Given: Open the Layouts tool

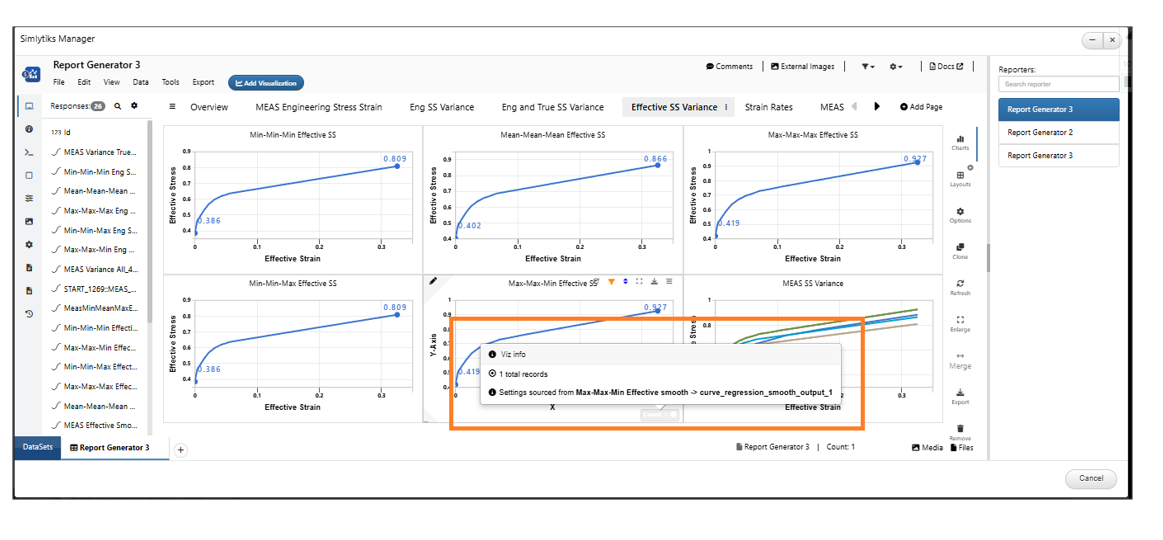Looking at the screenshot, I should (960, 178).
